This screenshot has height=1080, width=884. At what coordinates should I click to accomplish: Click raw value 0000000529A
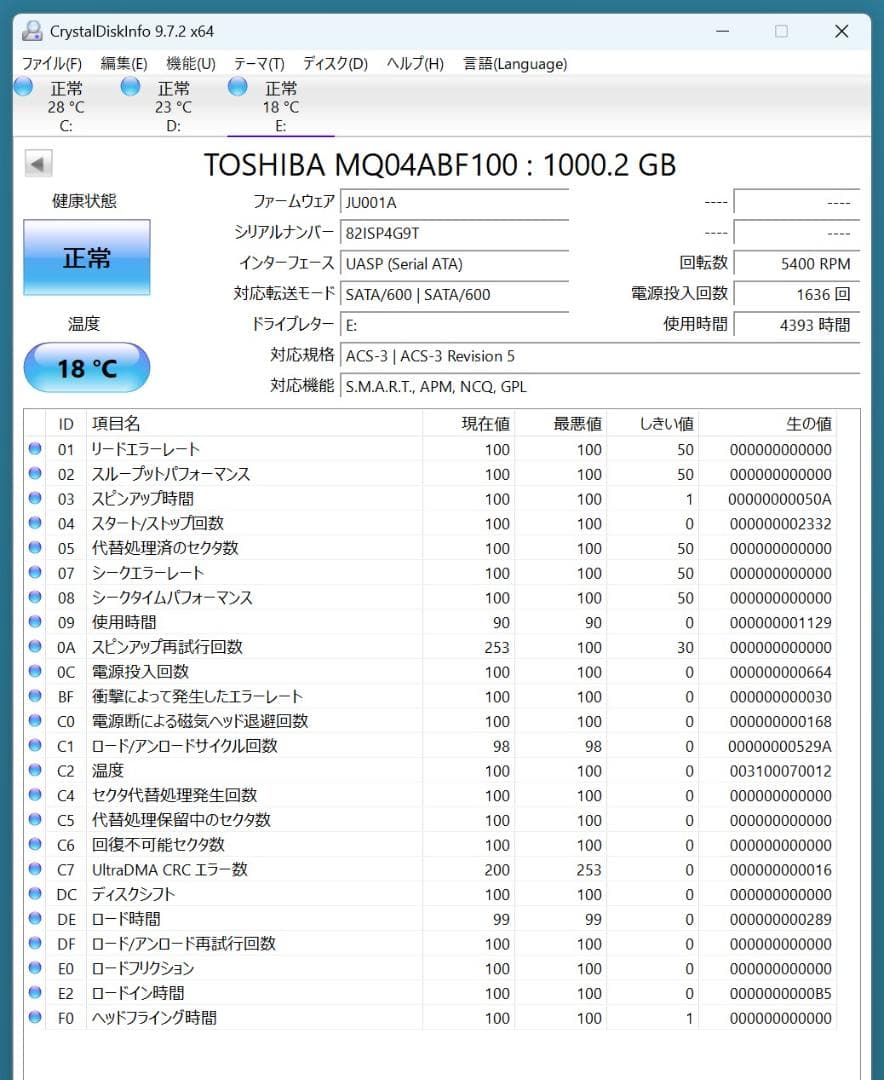point(779,746)
